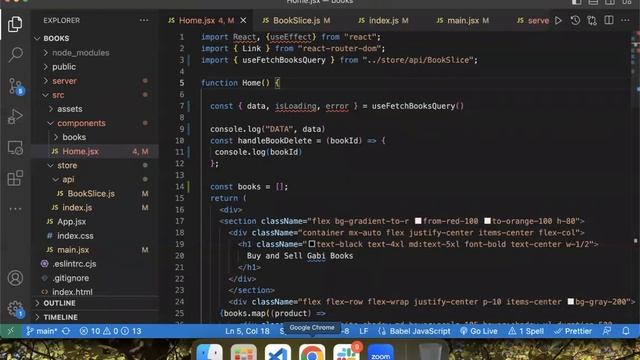Open timeline history icon in editor toolbar
640x360 pixels.
pyautogui.click(x=575, y=20)
